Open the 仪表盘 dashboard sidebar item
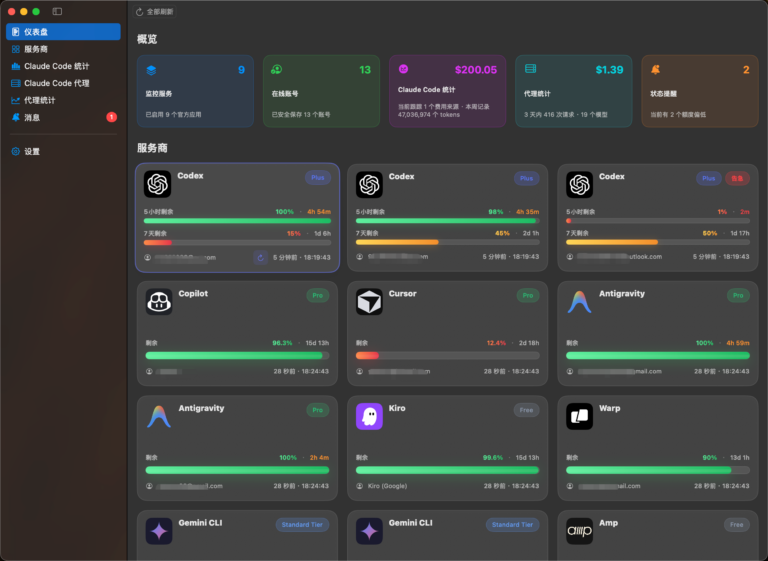Screen dimensions: 768x561 tap(63, 32)
